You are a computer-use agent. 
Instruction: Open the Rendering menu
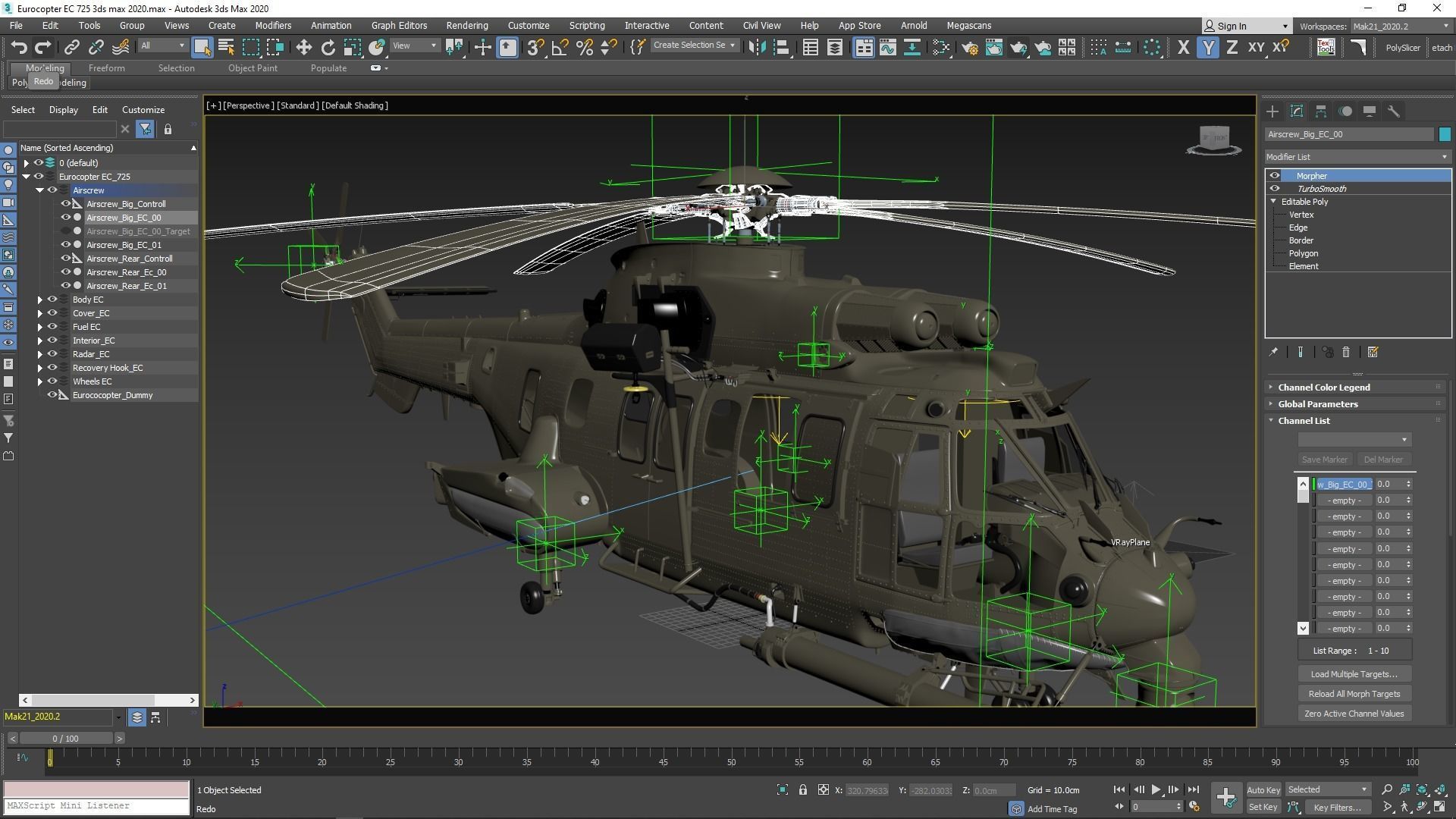click(466, 26)
